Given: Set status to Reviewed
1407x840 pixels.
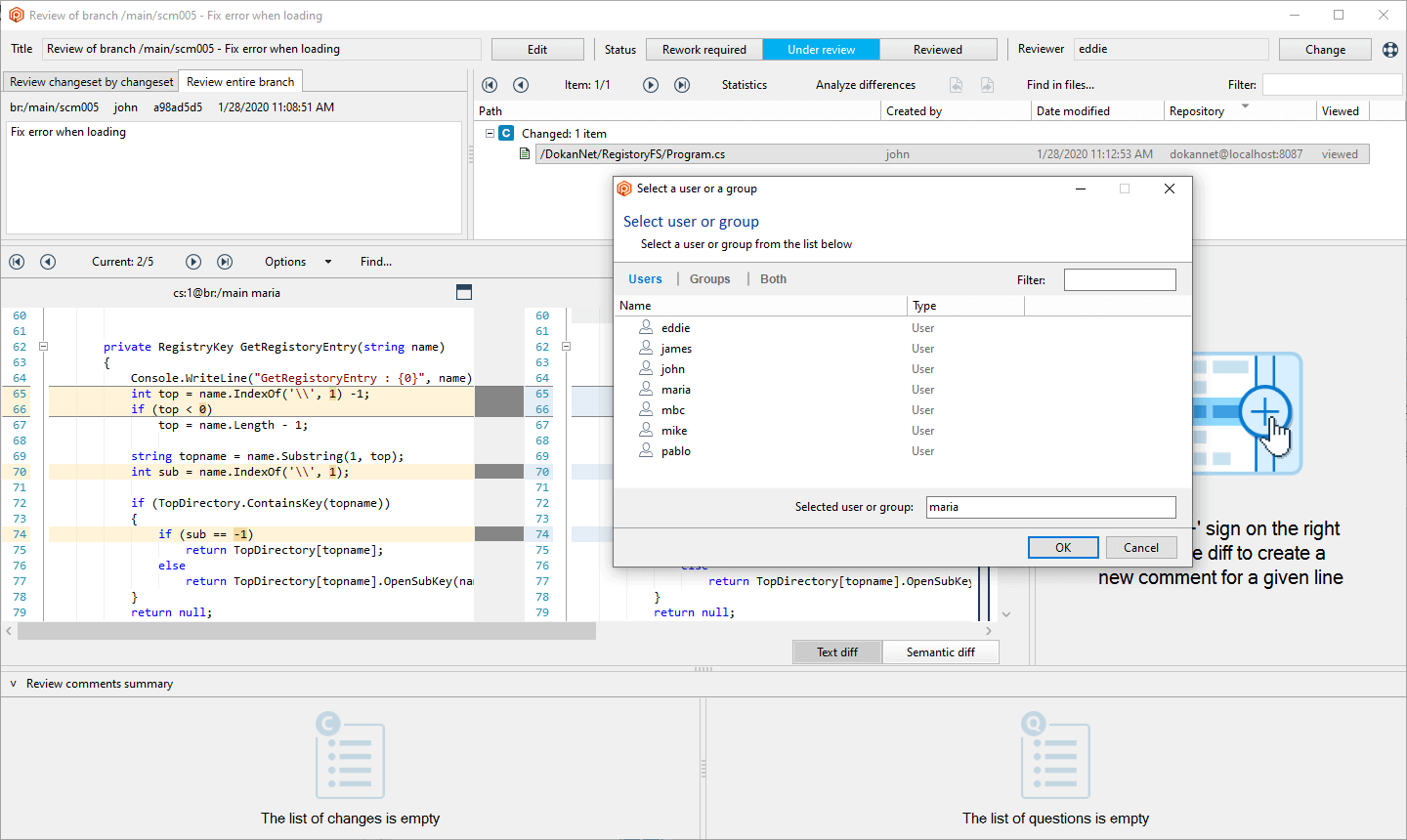Looking at the screenshot, I should tap(938, 50).
